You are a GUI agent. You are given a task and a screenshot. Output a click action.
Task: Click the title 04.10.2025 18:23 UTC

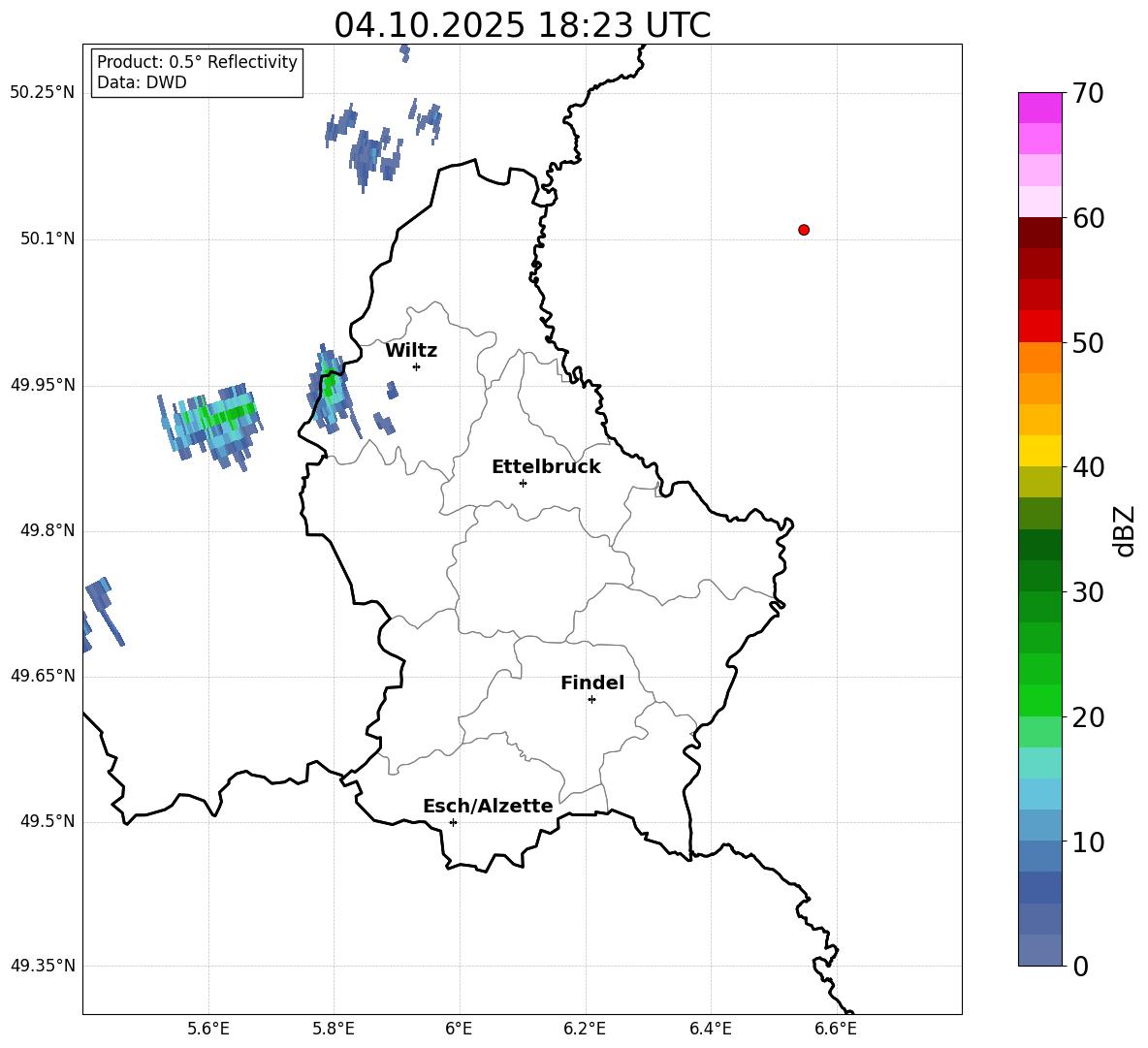[x=523, y=25]
